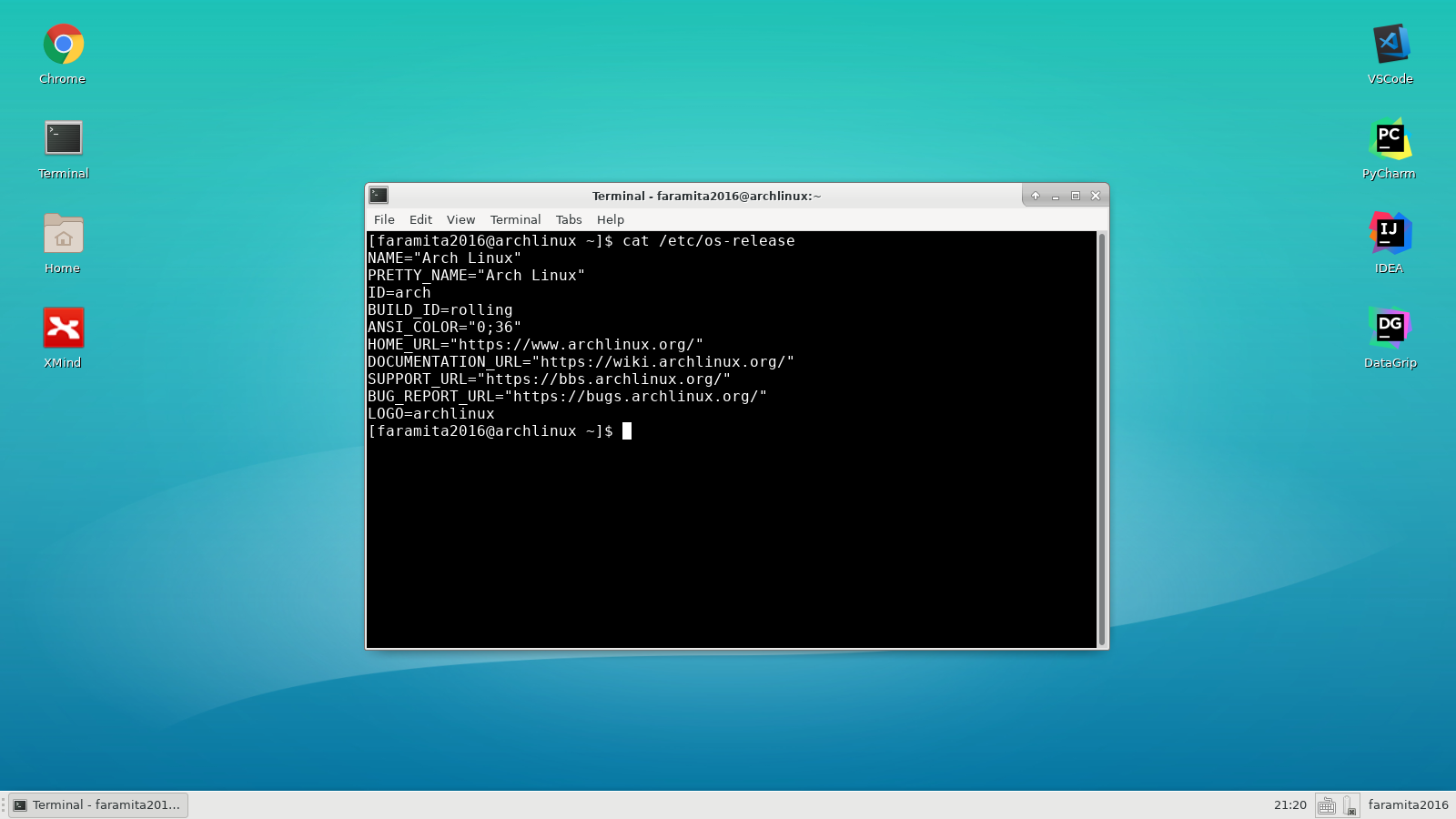
Task: Click the stick window up-arrow button
Action: pyautogui.click(x=1036, y=196)
